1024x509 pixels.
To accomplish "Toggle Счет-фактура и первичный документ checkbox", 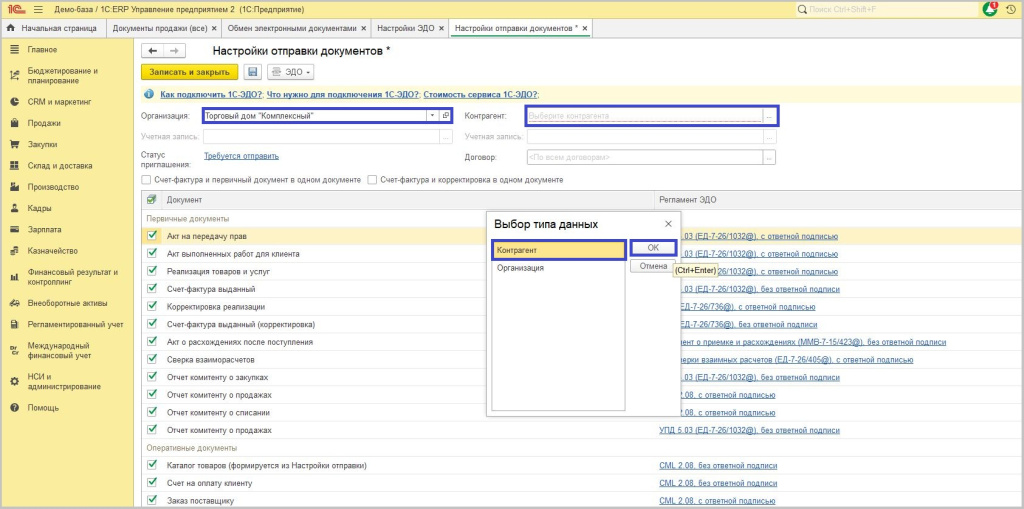I will point(147,180).
